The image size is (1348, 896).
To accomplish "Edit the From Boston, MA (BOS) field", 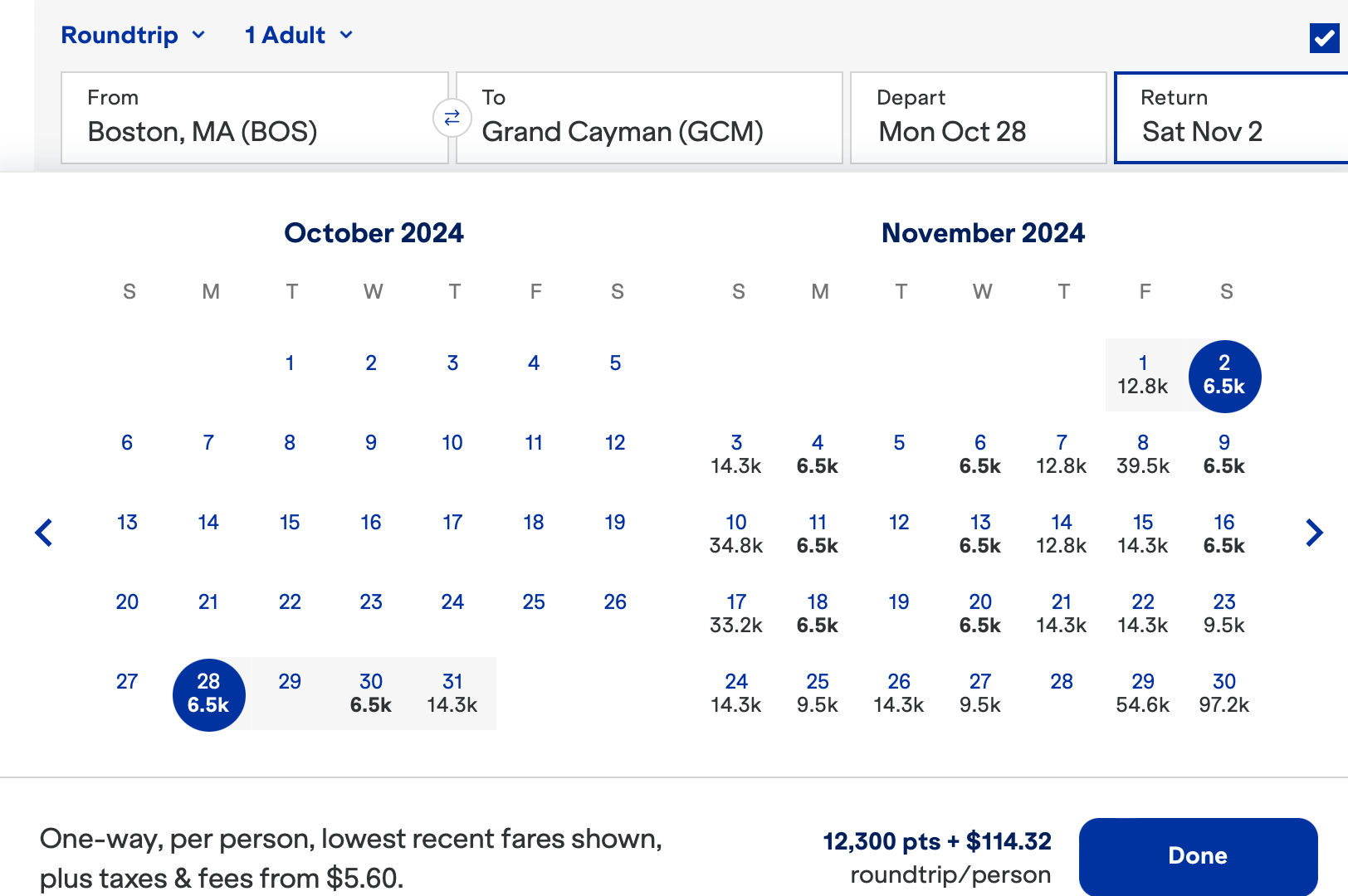I will [x=254, y=118].
